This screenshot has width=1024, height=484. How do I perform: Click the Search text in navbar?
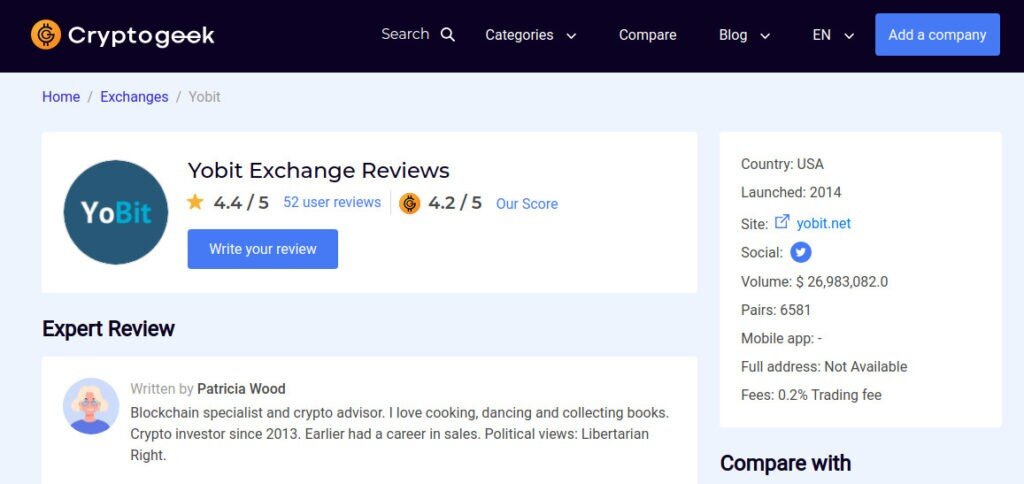pyautogui.click(x=405, y=34)
